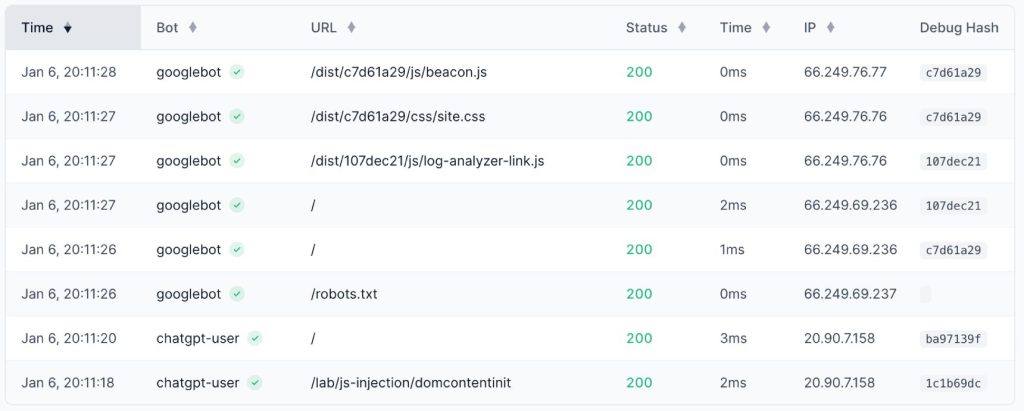This screenshot has width=1024, height=411.
Task: Click verified badge in the domcontentinit row
Action: [255, 383]
